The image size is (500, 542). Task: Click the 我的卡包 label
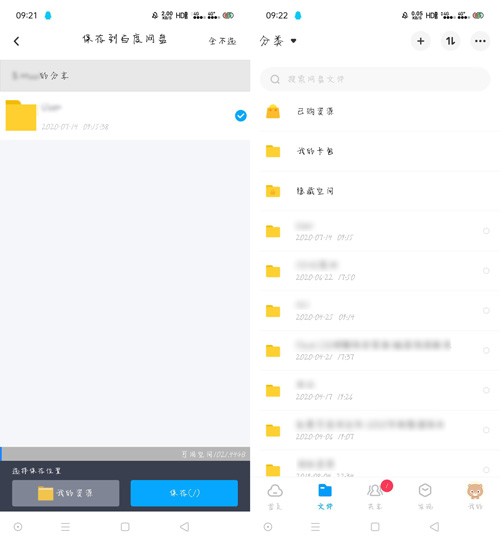315,151
